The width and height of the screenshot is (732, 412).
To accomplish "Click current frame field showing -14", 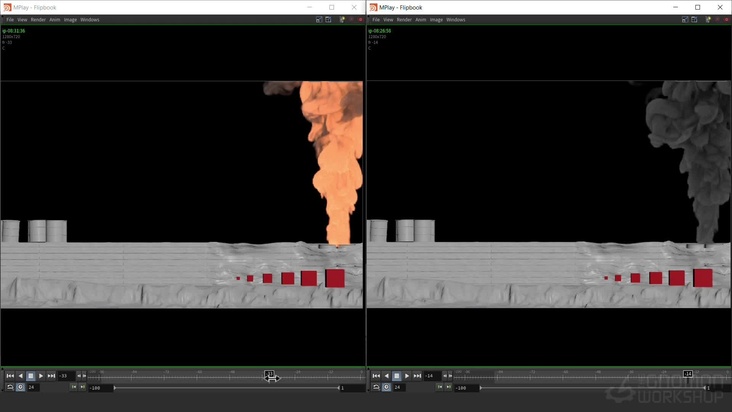I will click(x=433, y=376).
